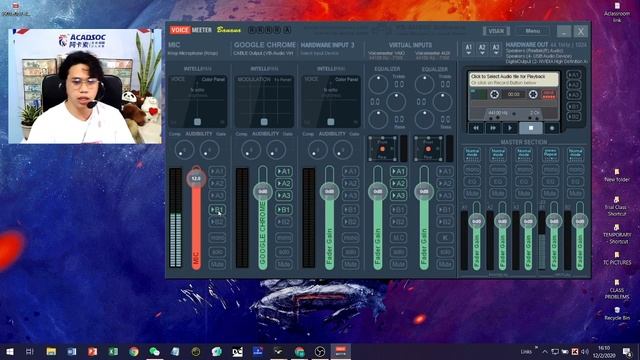Click the GOOGLE CHROME Comp knob
This screenshot has height=360, width=640.
(x=251, y=150)
